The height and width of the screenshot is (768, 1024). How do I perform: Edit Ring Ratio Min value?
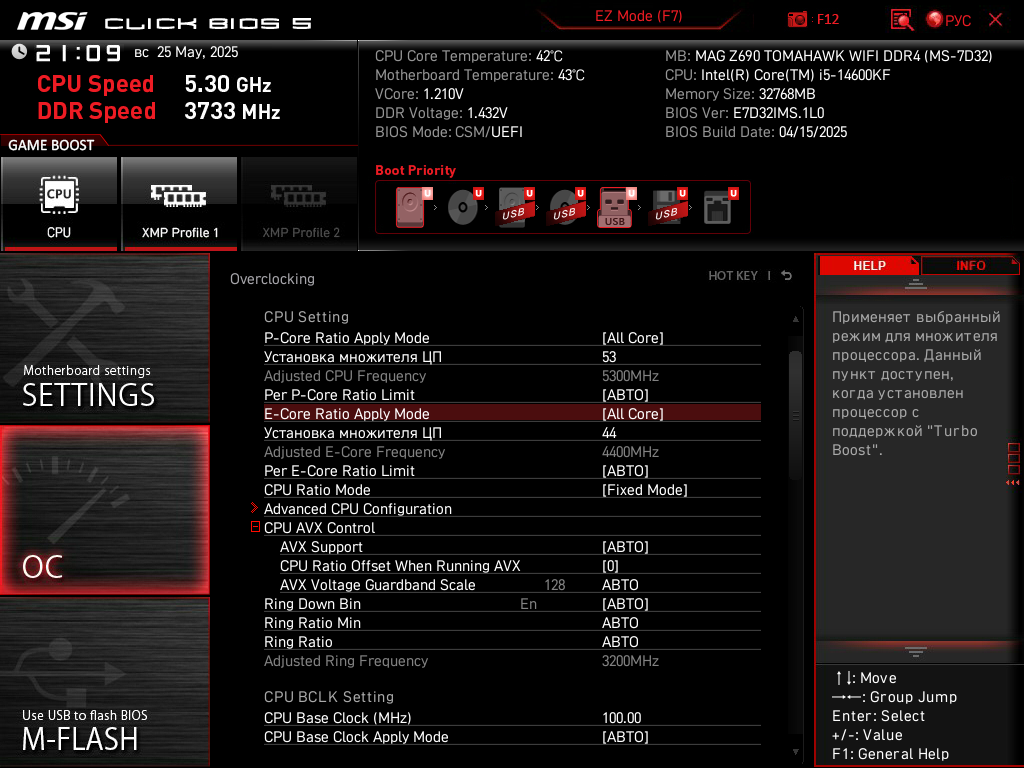click(620, 623)
